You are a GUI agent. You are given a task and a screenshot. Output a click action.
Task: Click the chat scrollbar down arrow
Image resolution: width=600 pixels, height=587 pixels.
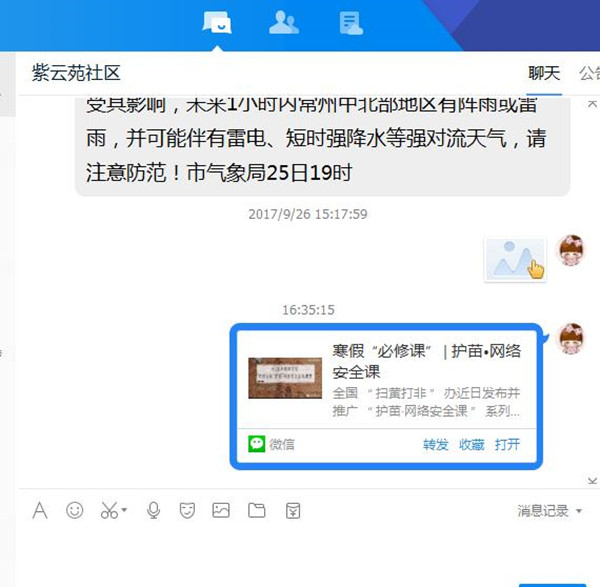tap(592, 481)
